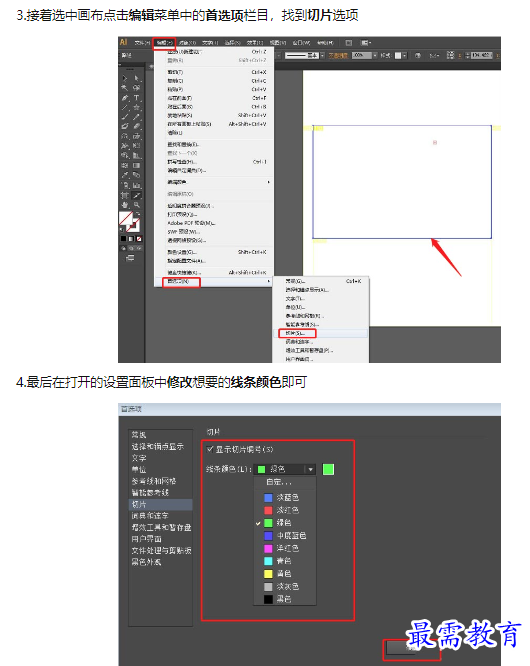Image resolution: width=530 pixels, height=666 pixels.
Task: Select the Zoom magnifier tool
Action: click(x=137, y=205)
